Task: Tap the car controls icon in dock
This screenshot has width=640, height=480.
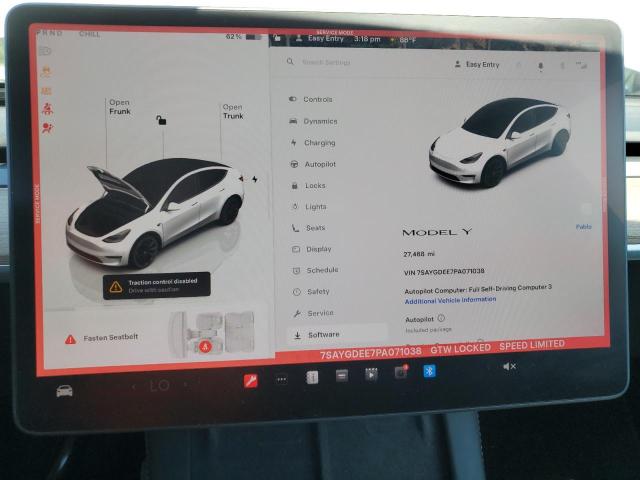Action: pyautogui.click(x=64, y=390)
